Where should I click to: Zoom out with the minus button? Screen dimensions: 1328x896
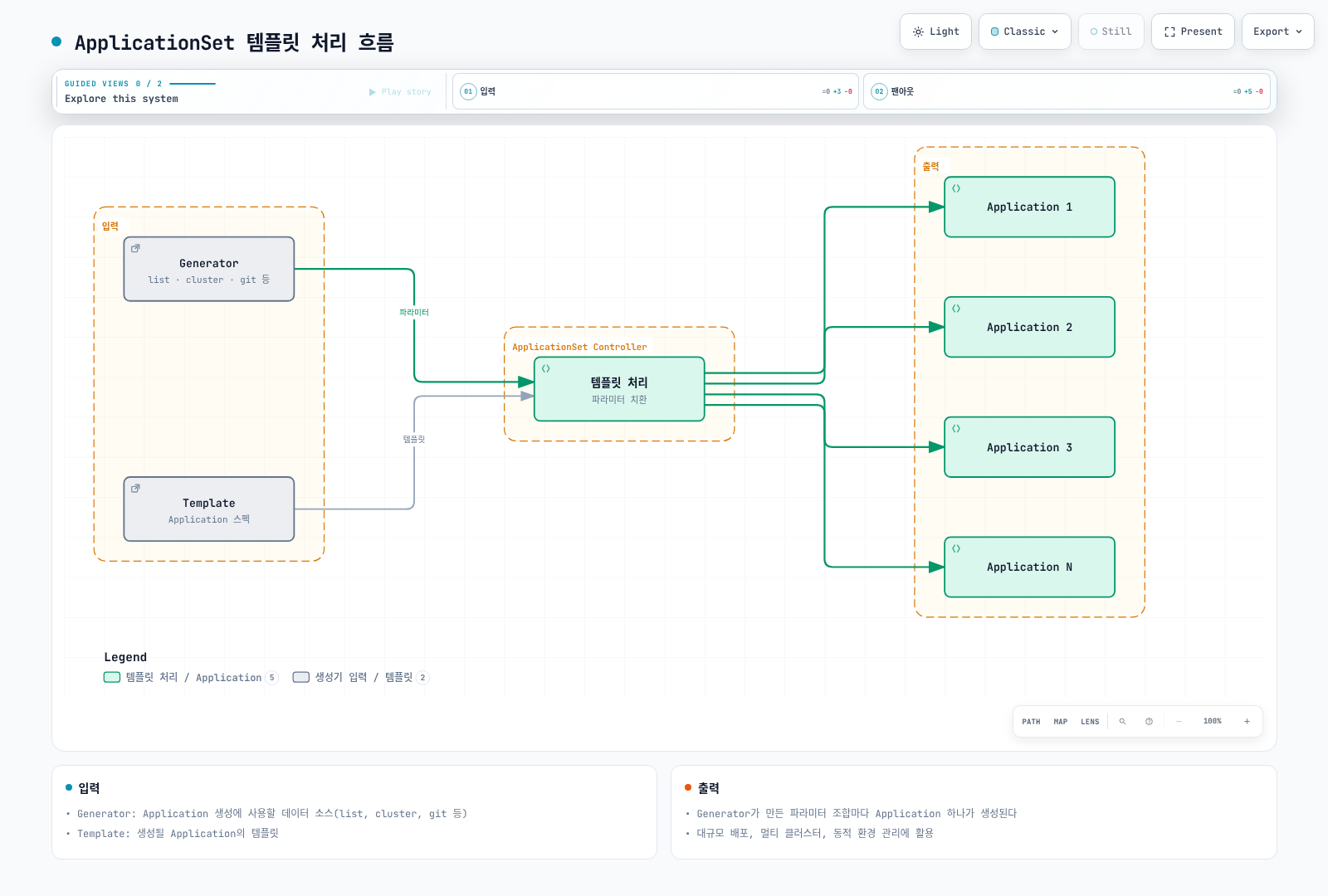(x=1179, y=722)
